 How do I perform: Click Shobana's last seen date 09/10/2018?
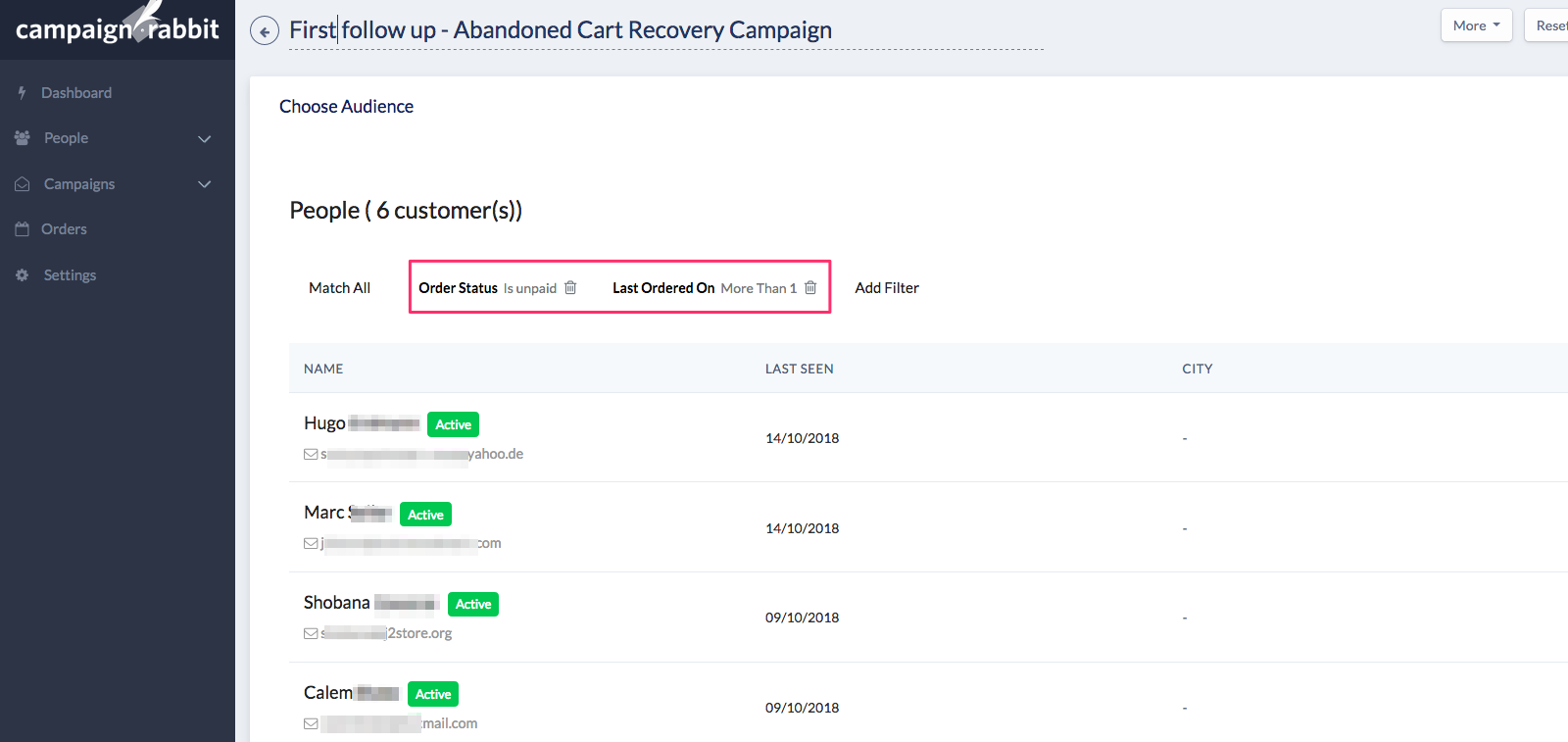(803, 618)
